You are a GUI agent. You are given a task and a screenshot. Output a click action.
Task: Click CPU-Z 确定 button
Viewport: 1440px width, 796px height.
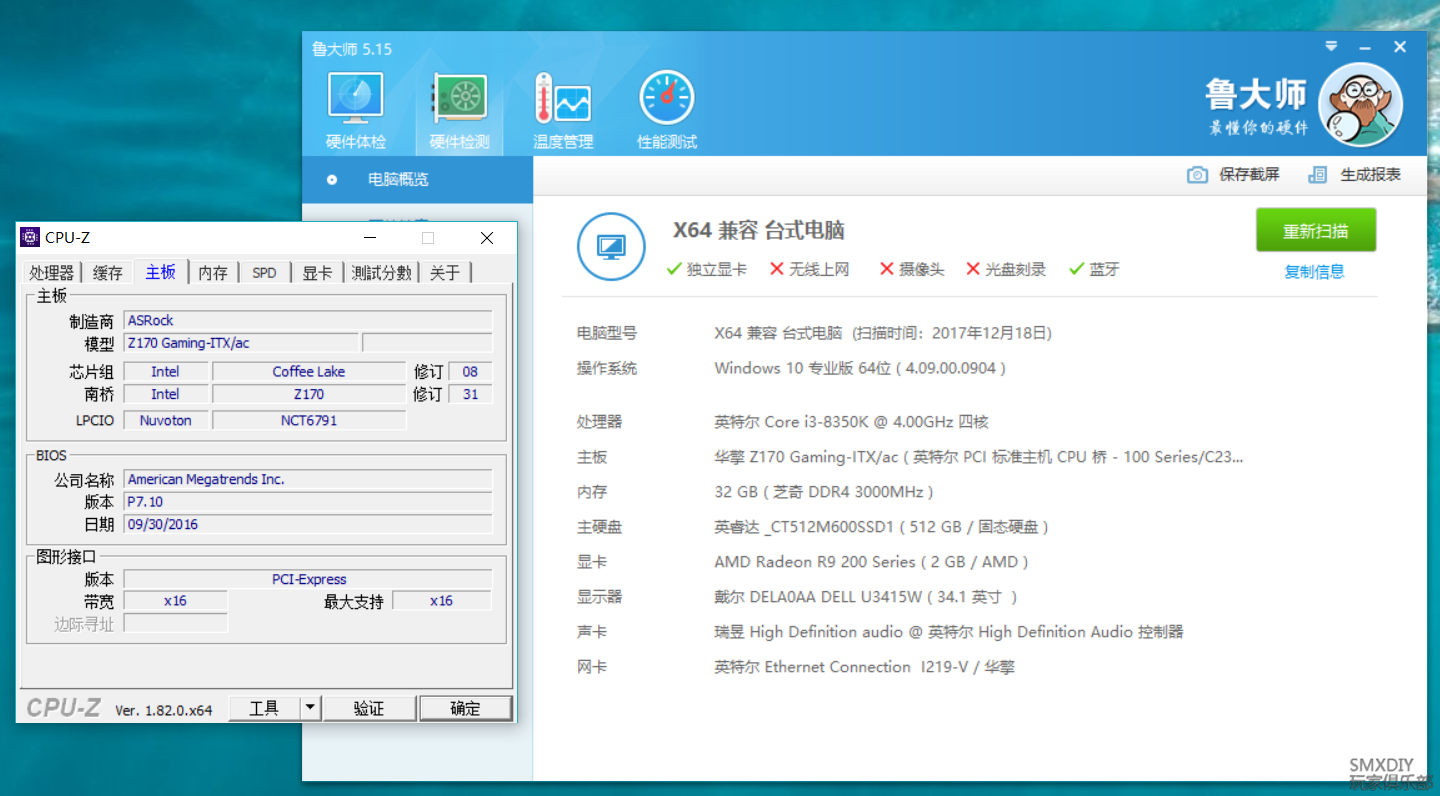465,708
